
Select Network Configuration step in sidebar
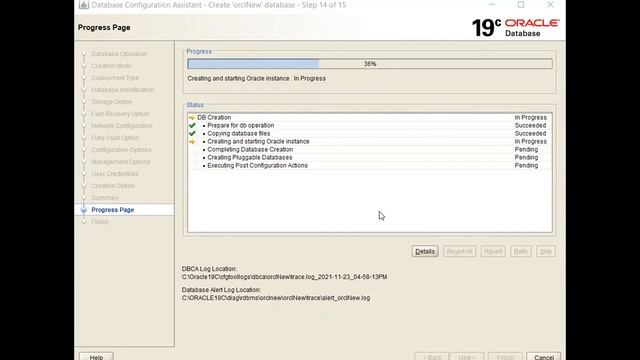pos(122,126)
